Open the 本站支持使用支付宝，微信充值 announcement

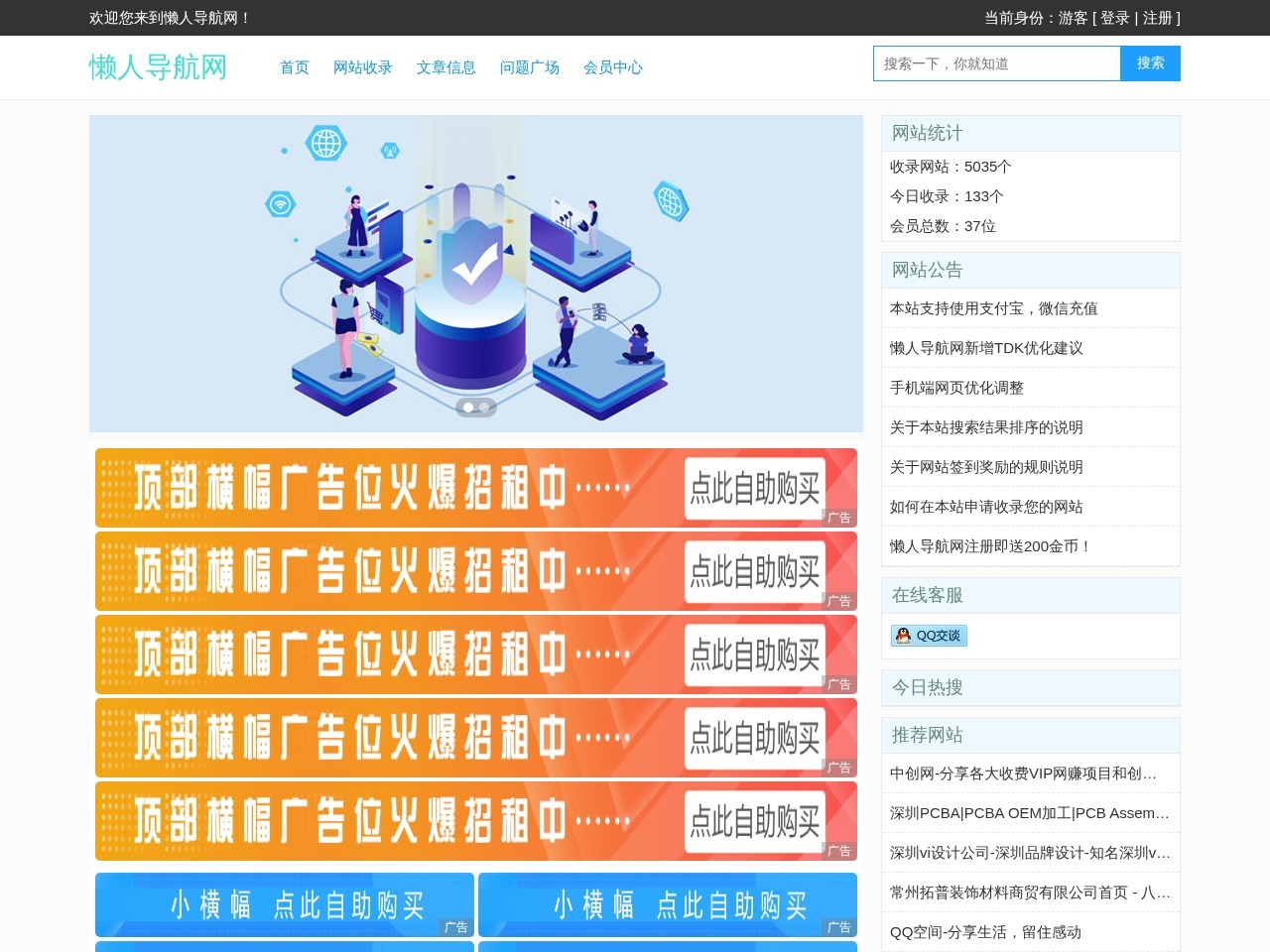994,308
